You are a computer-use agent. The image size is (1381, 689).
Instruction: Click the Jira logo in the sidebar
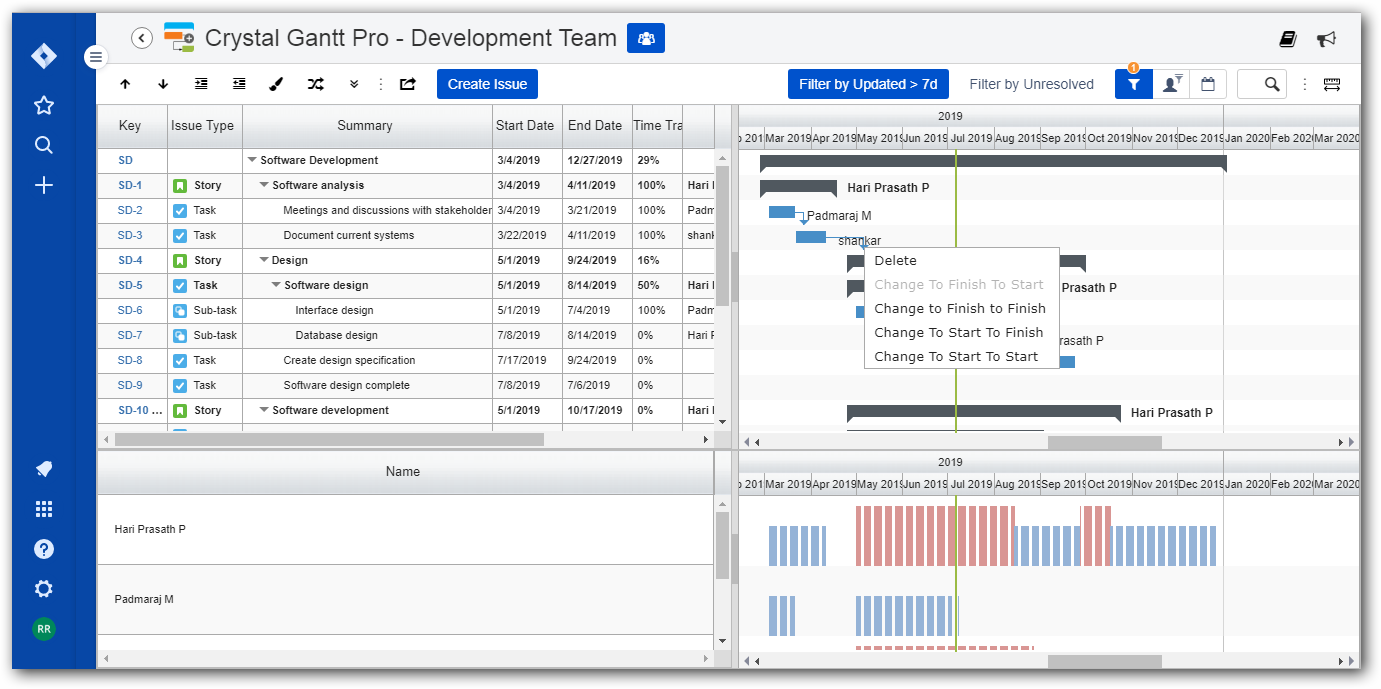(44, 56)
